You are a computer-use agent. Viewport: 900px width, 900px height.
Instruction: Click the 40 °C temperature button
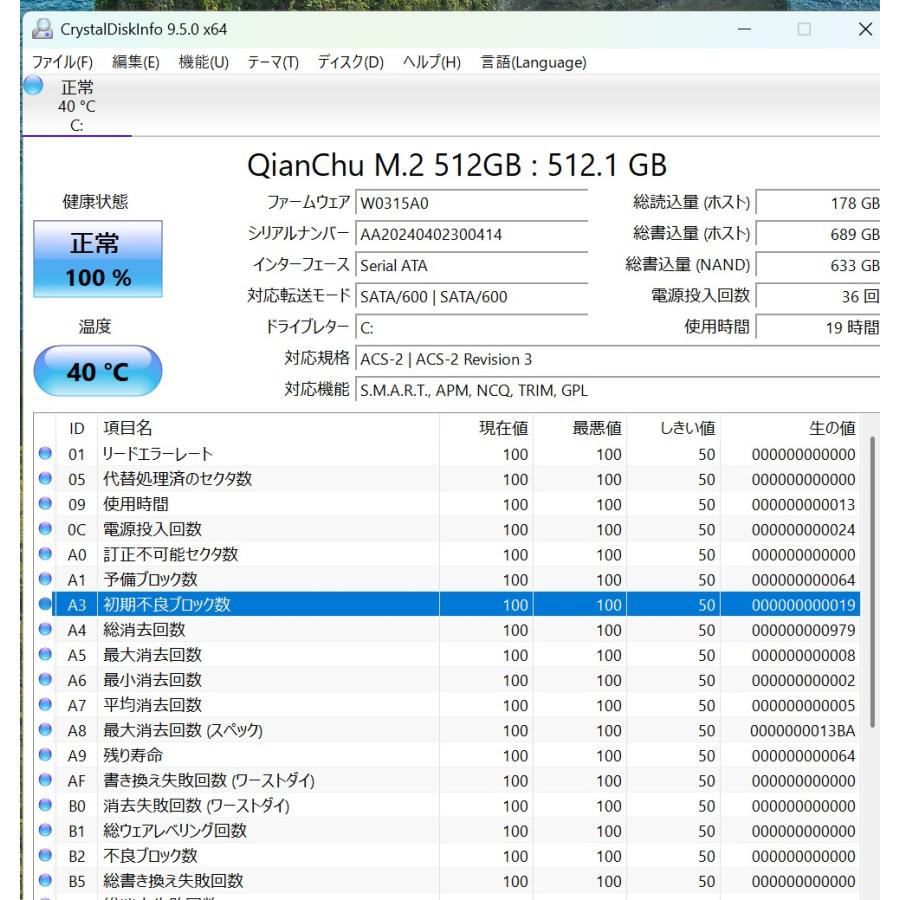(97, 372)
